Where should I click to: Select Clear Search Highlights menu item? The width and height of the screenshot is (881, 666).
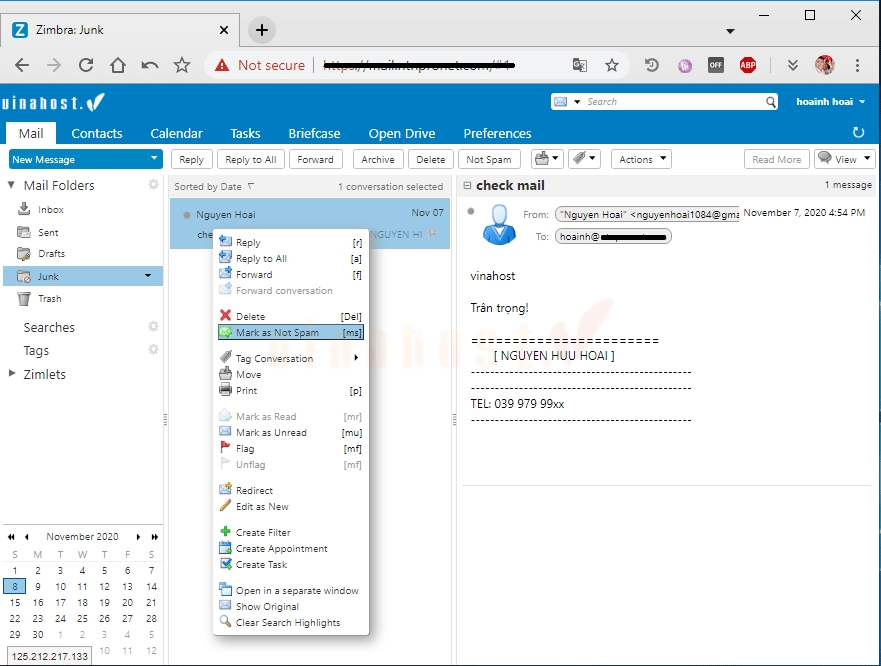(290, 622)
